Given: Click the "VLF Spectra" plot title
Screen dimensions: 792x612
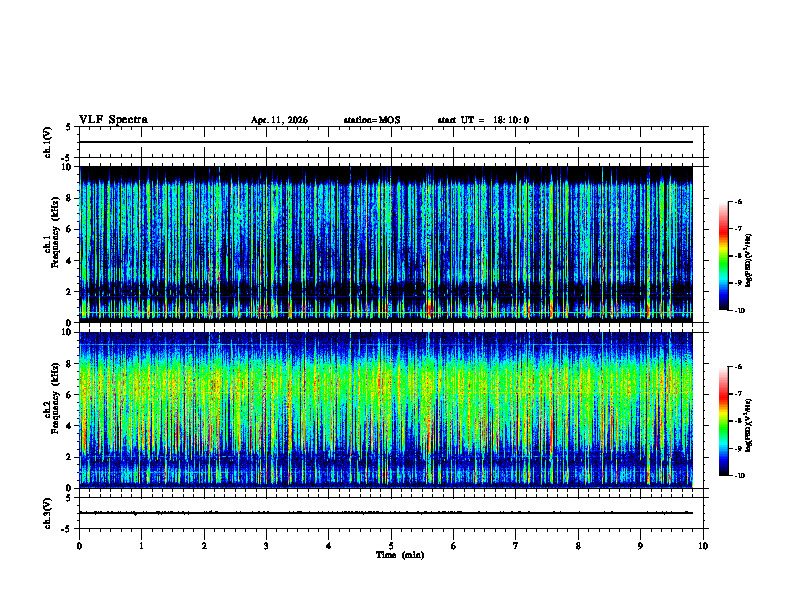Looking at the screenshot, I should pos(113,120).
